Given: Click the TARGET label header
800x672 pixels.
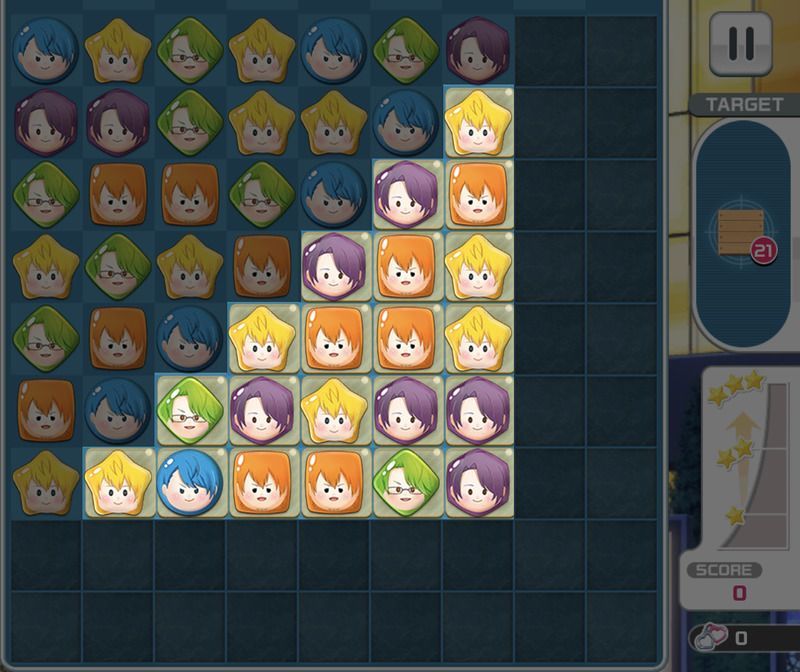Looking at the screenshot, I should point(744,105).
